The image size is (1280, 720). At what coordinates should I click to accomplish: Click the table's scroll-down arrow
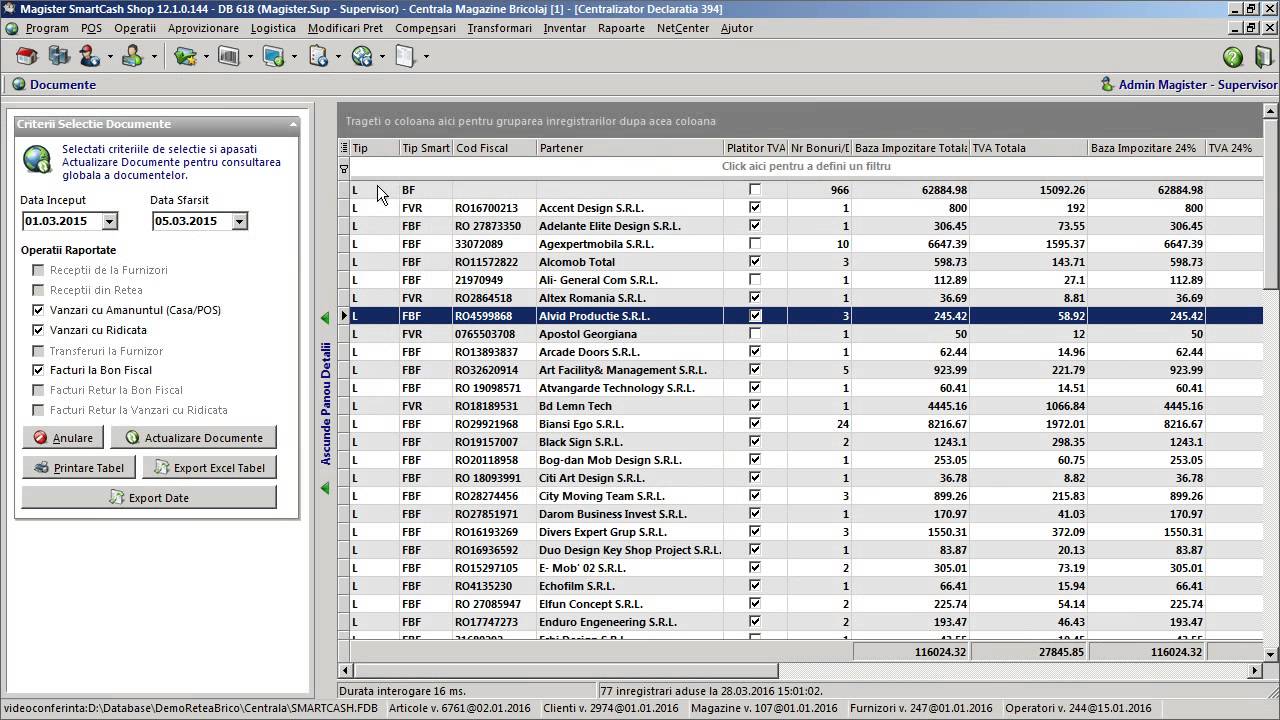pos(1271,654)
